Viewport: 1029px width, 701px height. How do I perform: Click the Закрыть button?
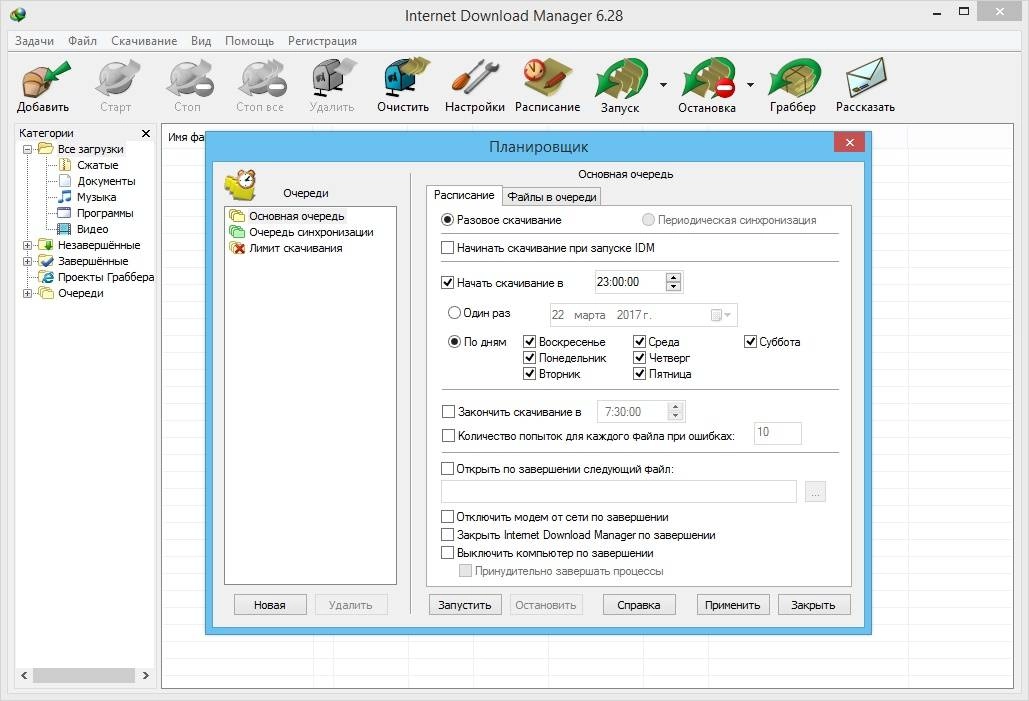click(814, 605)
